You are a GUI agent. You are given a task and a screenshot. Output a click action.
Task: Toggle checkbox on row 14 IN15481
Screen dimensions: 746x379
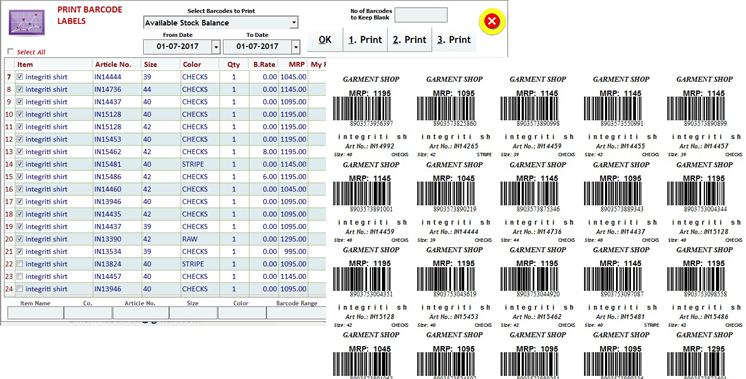pyautogui.click(x=20, y=164)
